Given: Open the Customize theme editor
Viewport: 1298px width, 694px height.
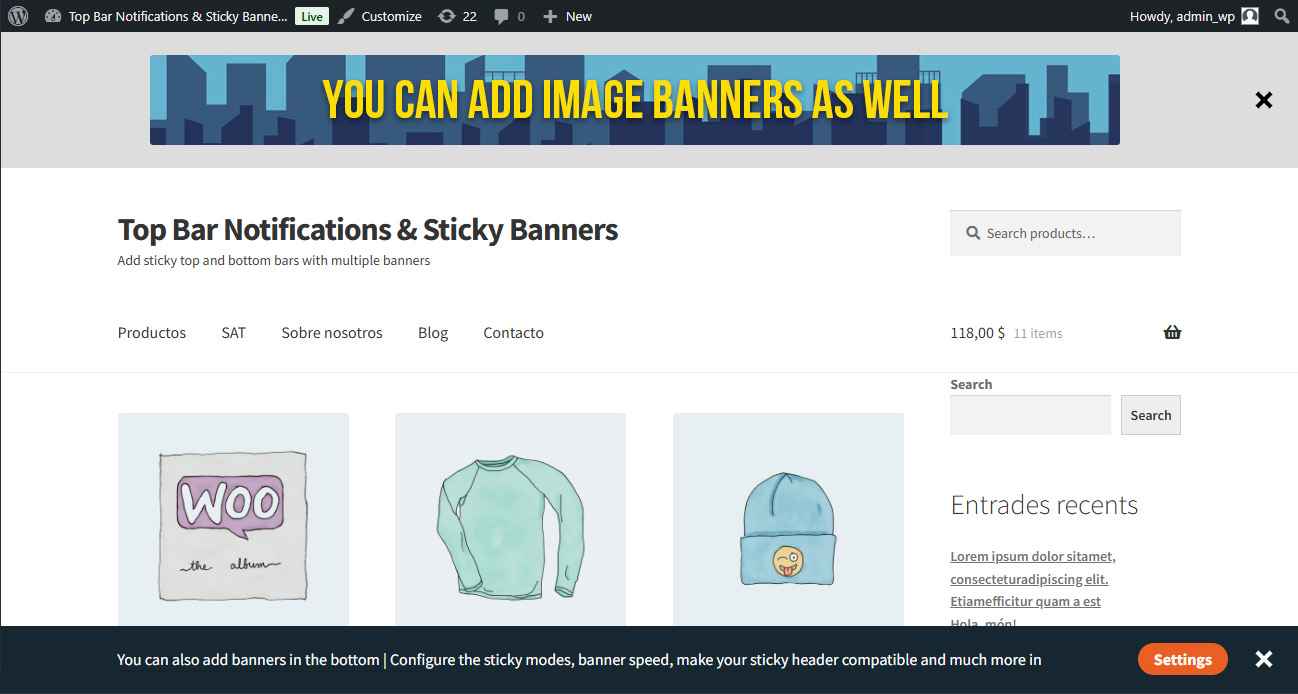Looking at the screenshot, I should [379, 16].
